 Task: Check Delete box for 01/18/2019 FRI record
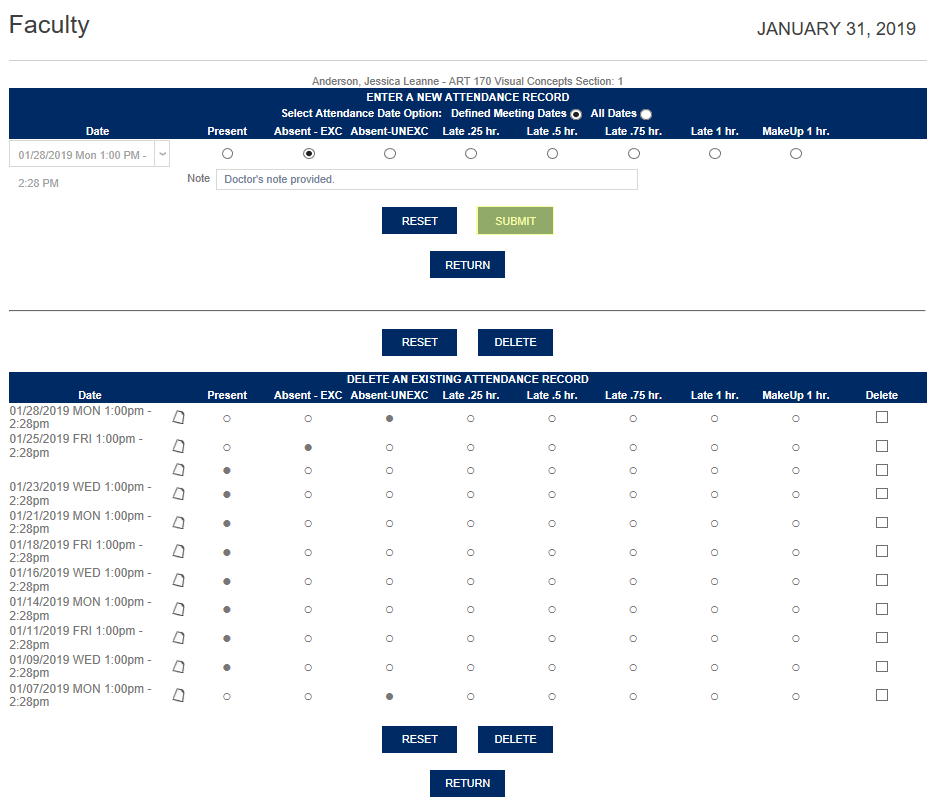click(x=882, y=551)
